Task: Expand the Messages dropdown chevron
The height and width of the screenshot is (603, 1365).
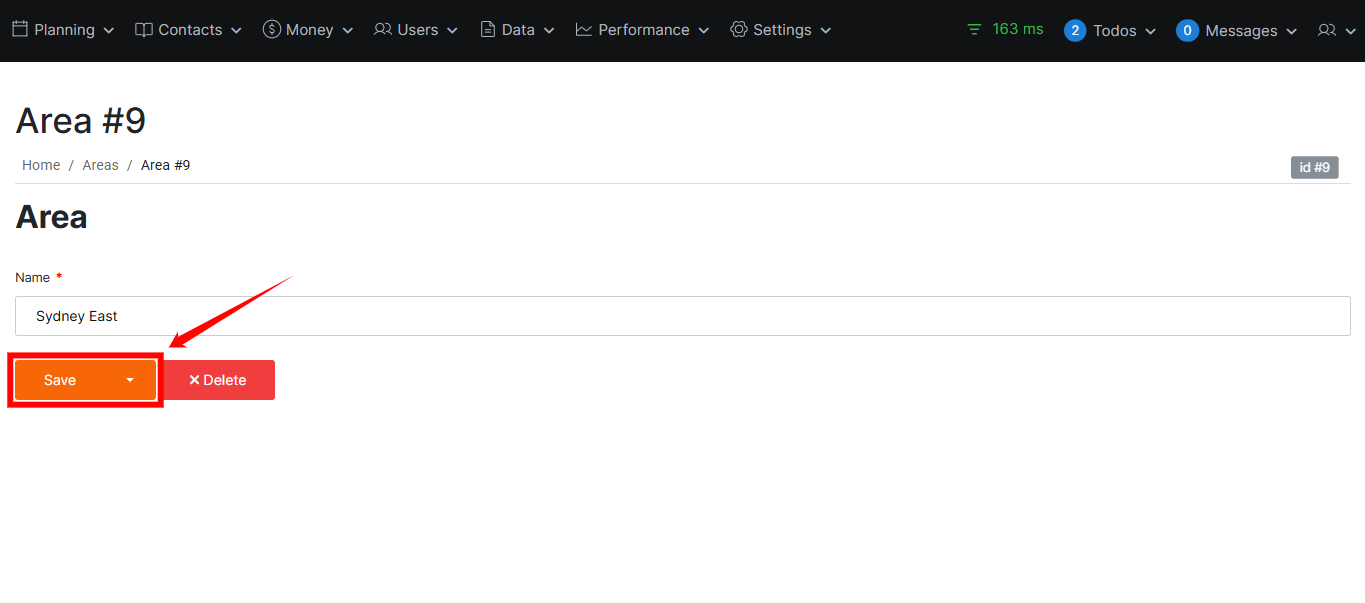Action: 1292,32
